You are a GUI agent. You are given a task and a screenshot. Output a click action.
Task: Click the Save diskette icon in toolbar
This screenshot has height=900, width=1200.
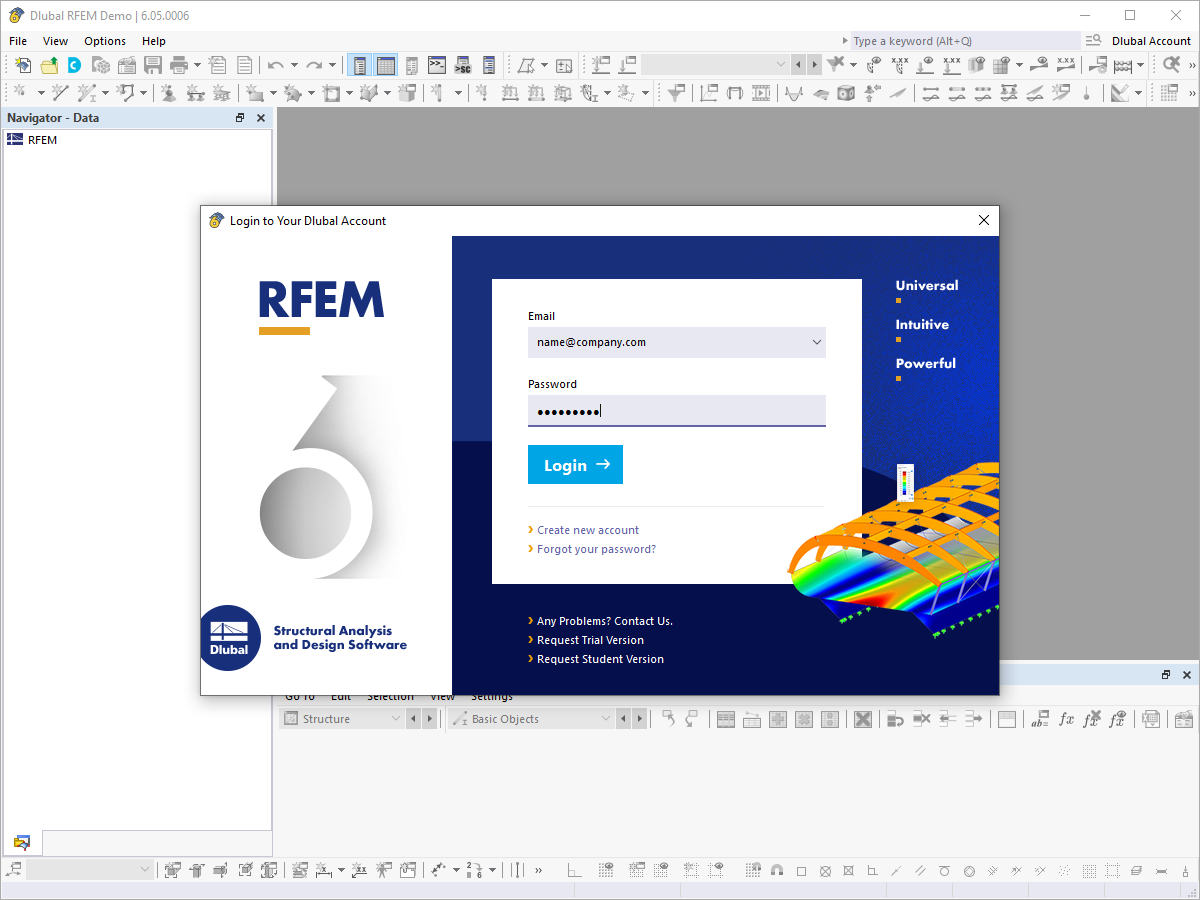tap(153, 65)
